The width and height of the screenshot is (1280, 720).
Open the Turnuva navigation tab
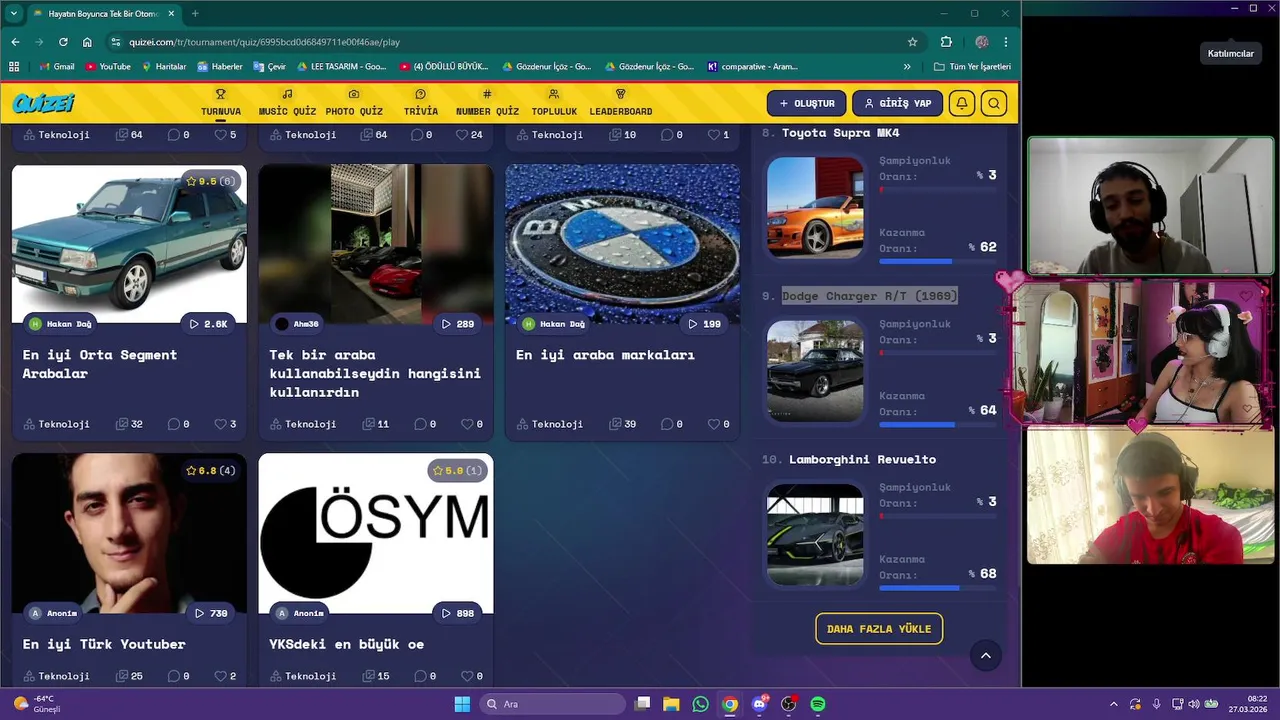(x=221, y=103)
